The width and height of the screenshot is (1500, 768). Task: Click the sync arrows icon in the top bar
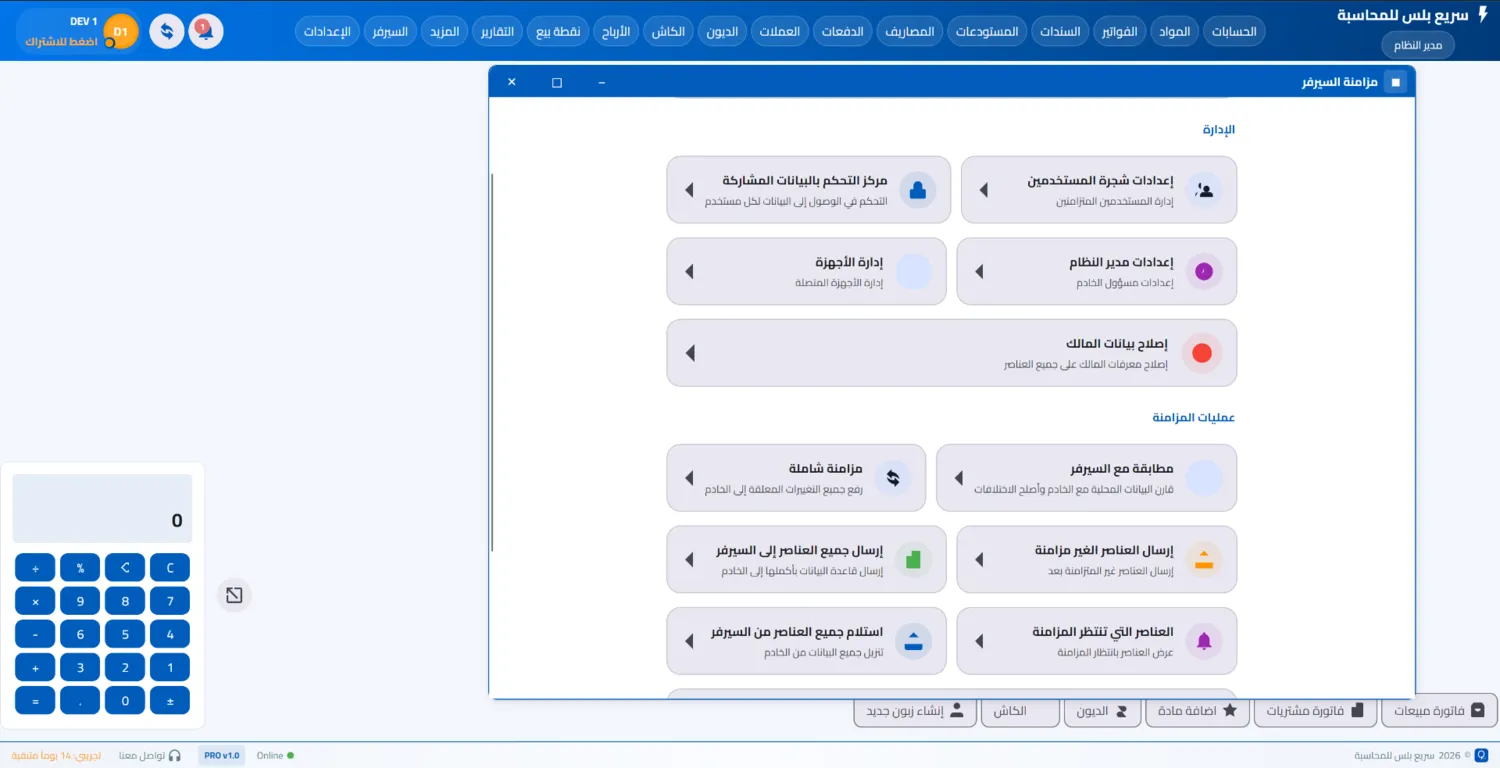[x=167, y=31]
